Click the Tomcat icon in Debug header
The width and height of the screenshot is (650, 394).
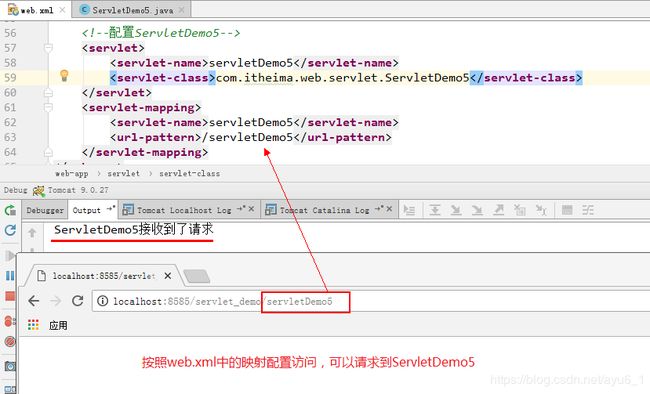[39, 191]
